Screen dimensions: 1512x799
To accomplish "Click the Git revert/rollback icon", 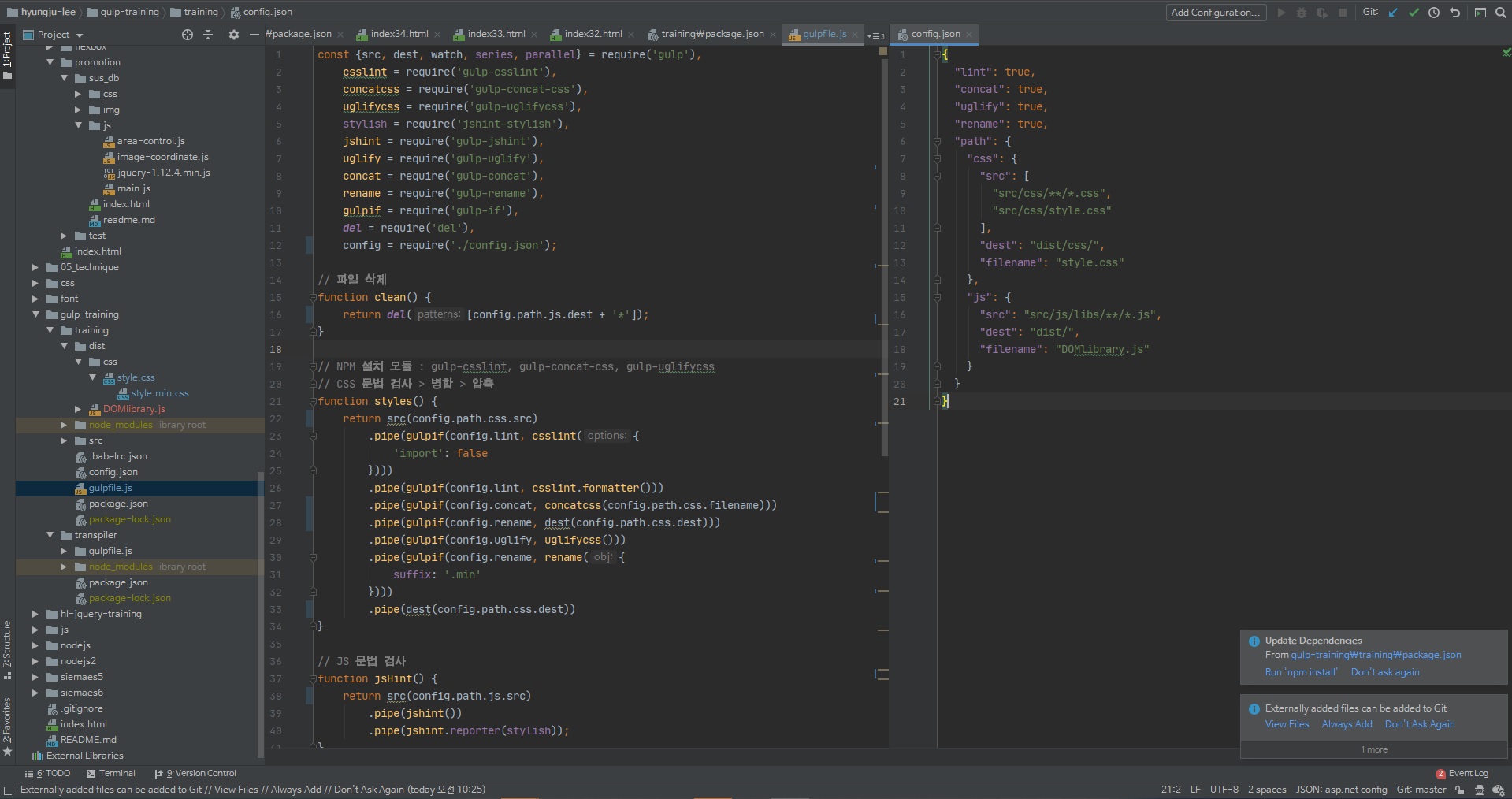I will click(1455, 13).
